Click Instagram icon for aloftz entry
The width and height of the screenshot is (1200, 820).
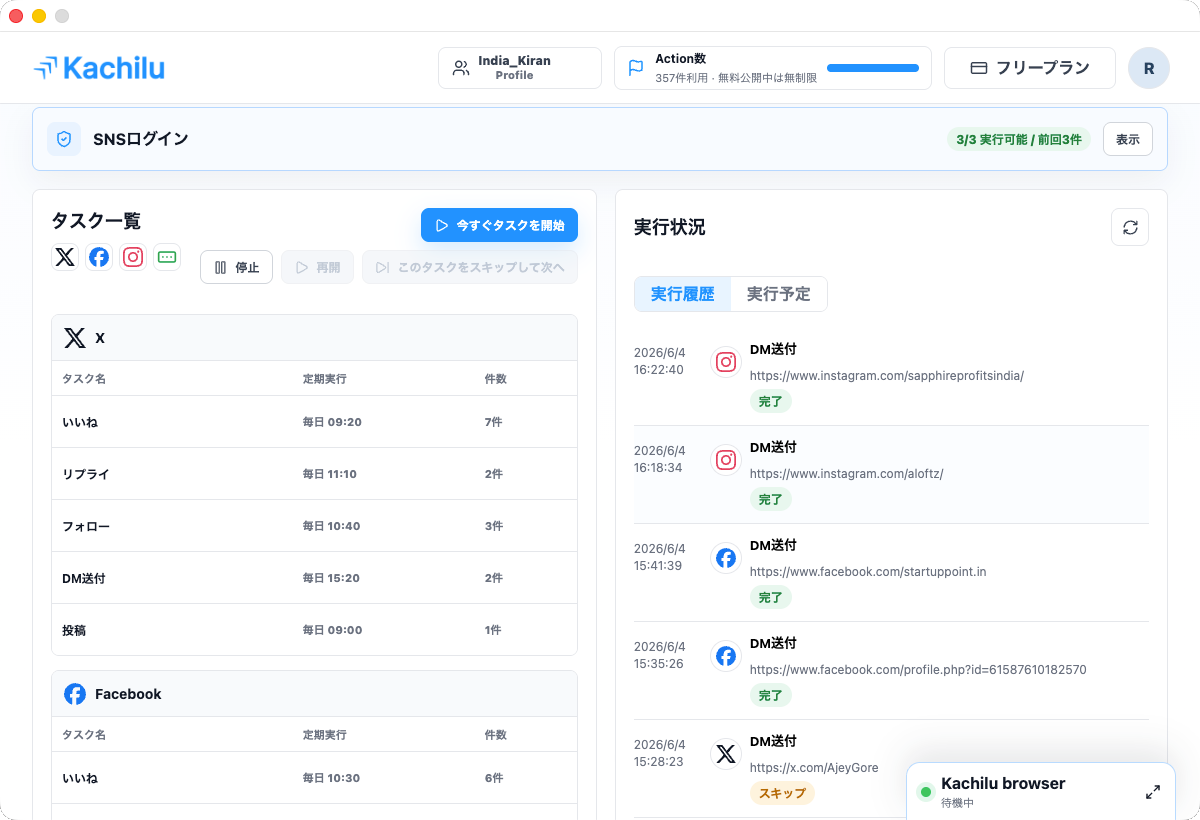point(726,460)
